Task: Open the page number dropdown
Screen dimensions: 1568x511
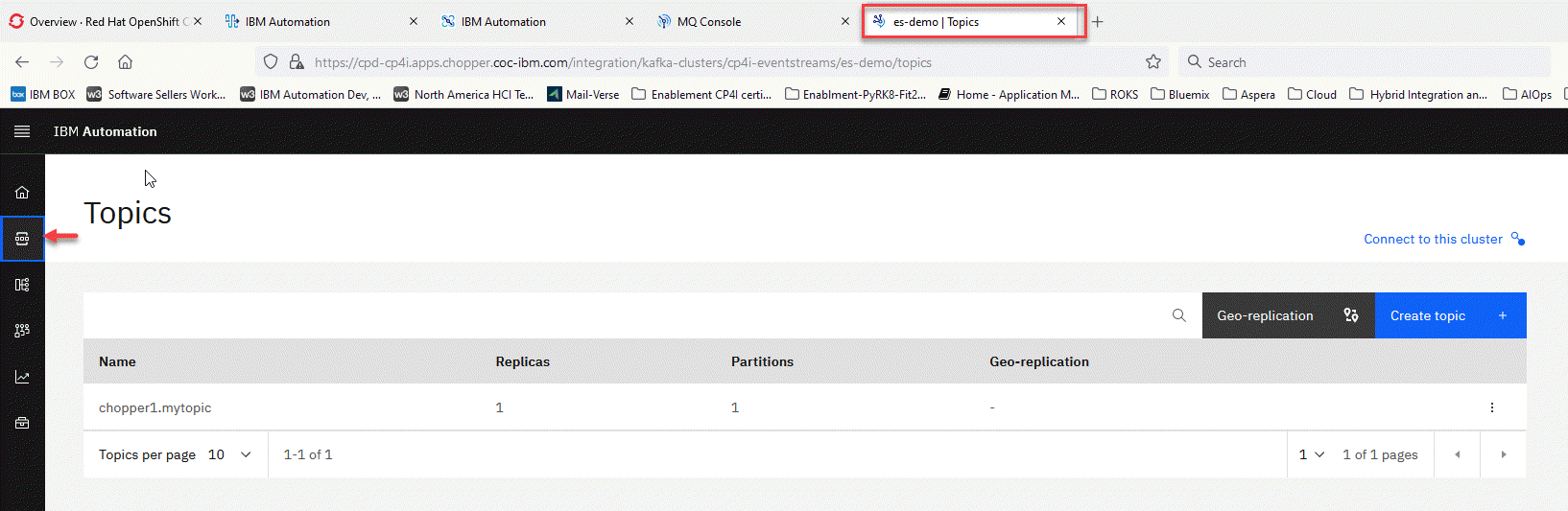Action: tap(1311, 454)
